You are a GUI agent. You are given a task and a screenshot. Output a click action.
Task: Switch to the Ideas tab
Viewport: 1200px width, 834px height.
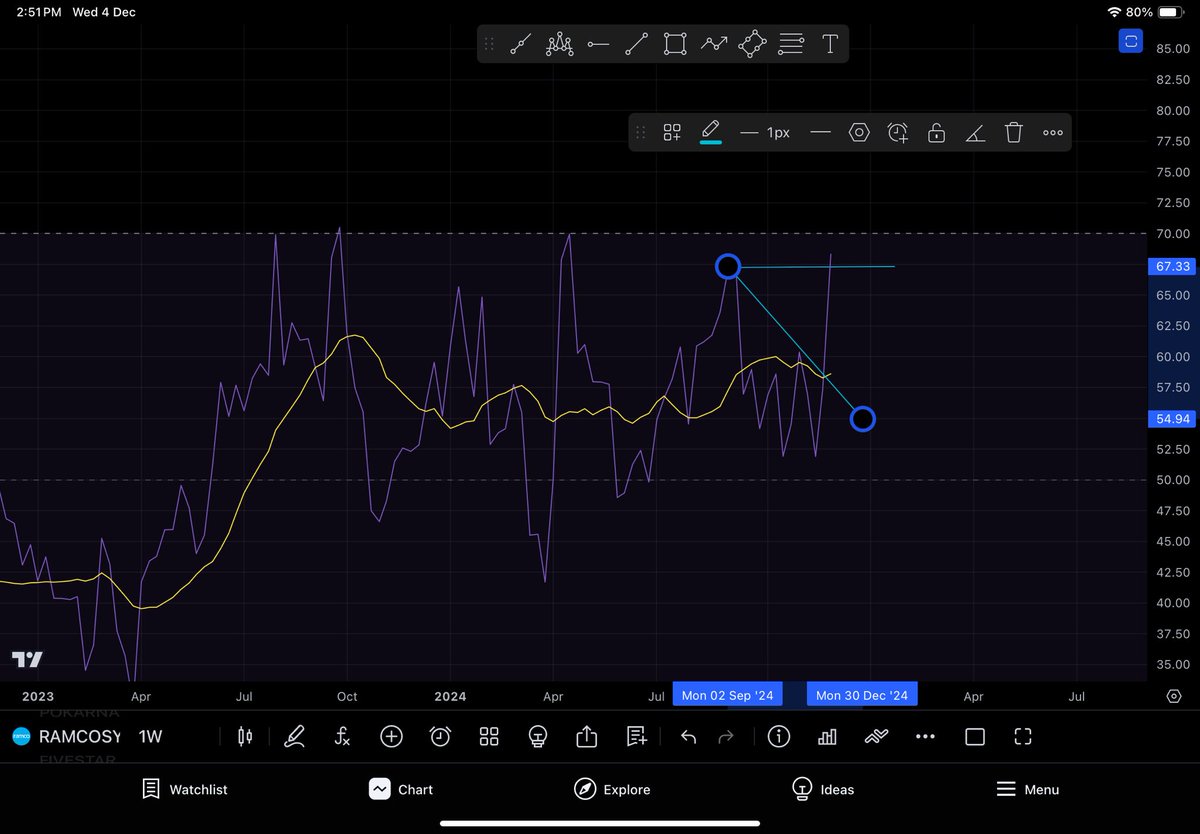(823, 789)
